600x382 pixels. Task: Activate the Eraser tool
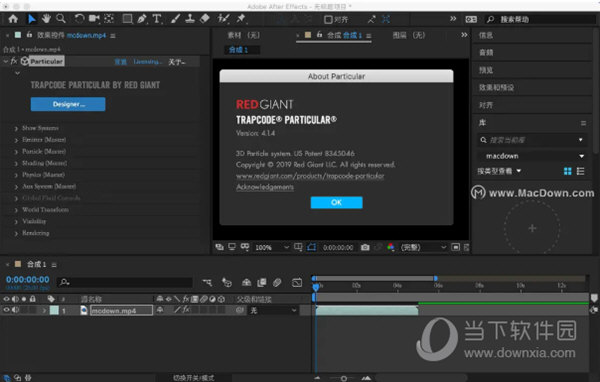pyautogui.click(x=205, y=18)
